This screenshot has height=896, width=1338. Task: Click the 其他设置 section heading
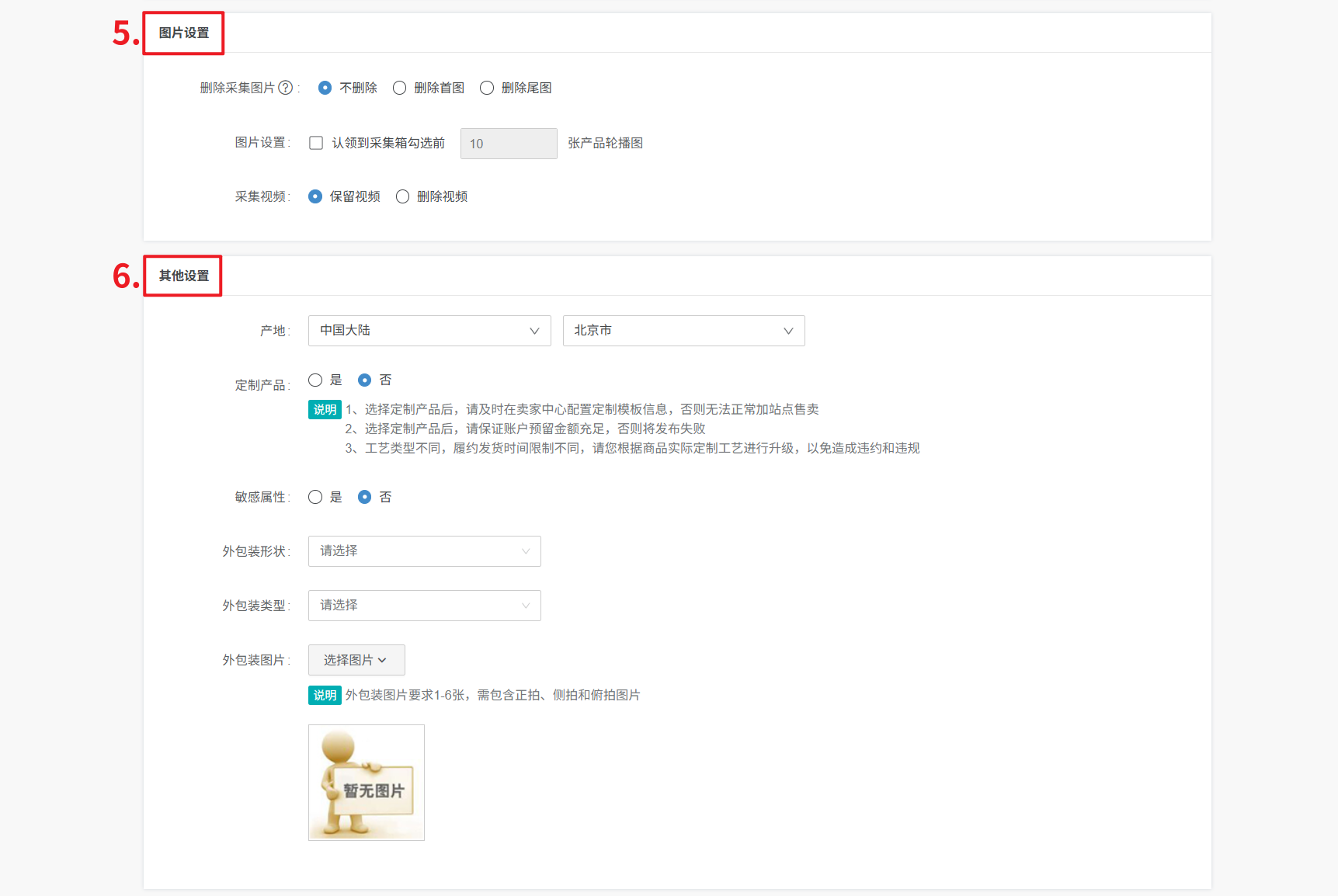pyautogui.click(x=184, y=276)
